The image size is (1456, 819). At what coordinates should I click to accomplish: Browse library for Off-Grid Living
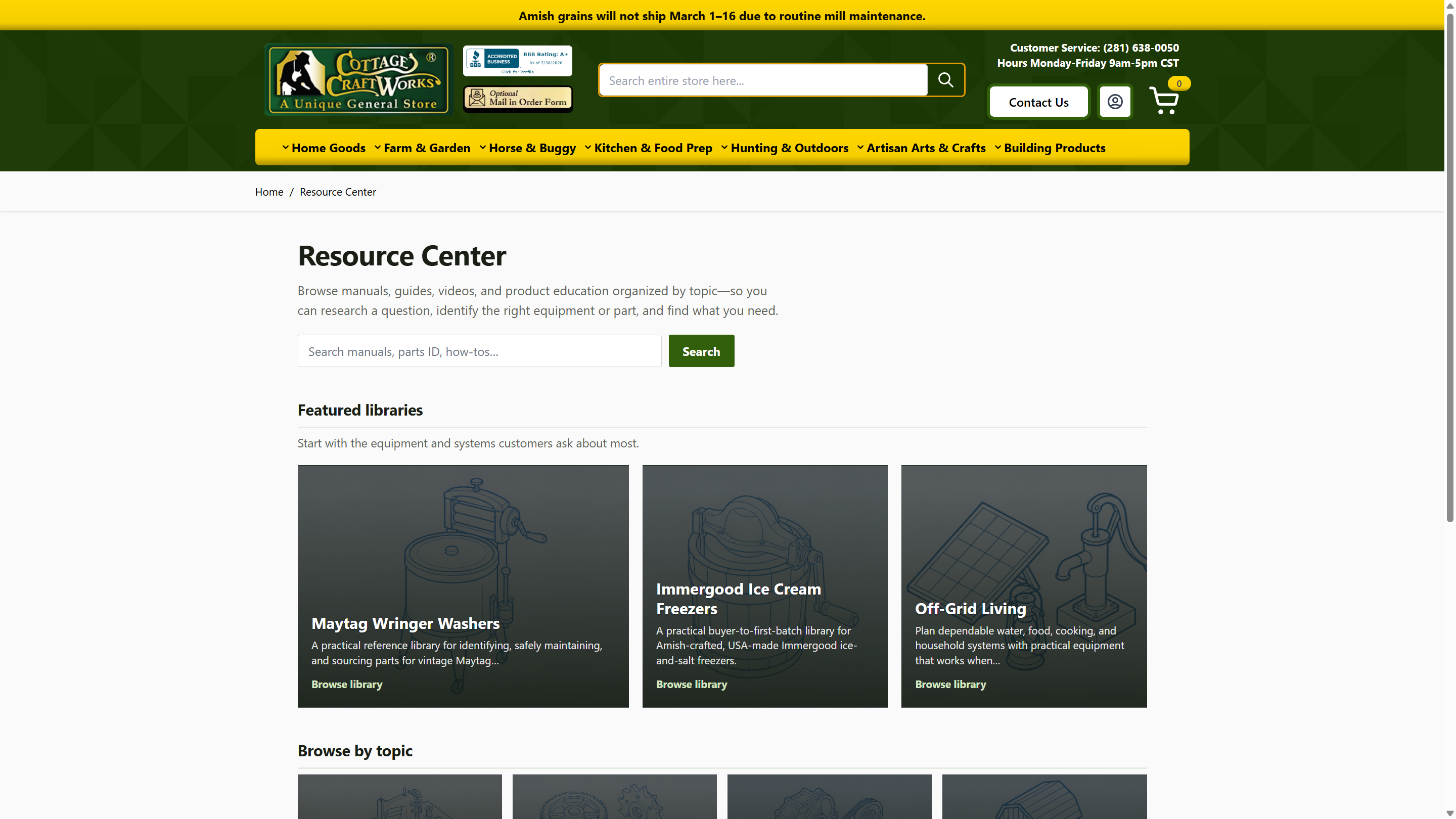[950, 684]
